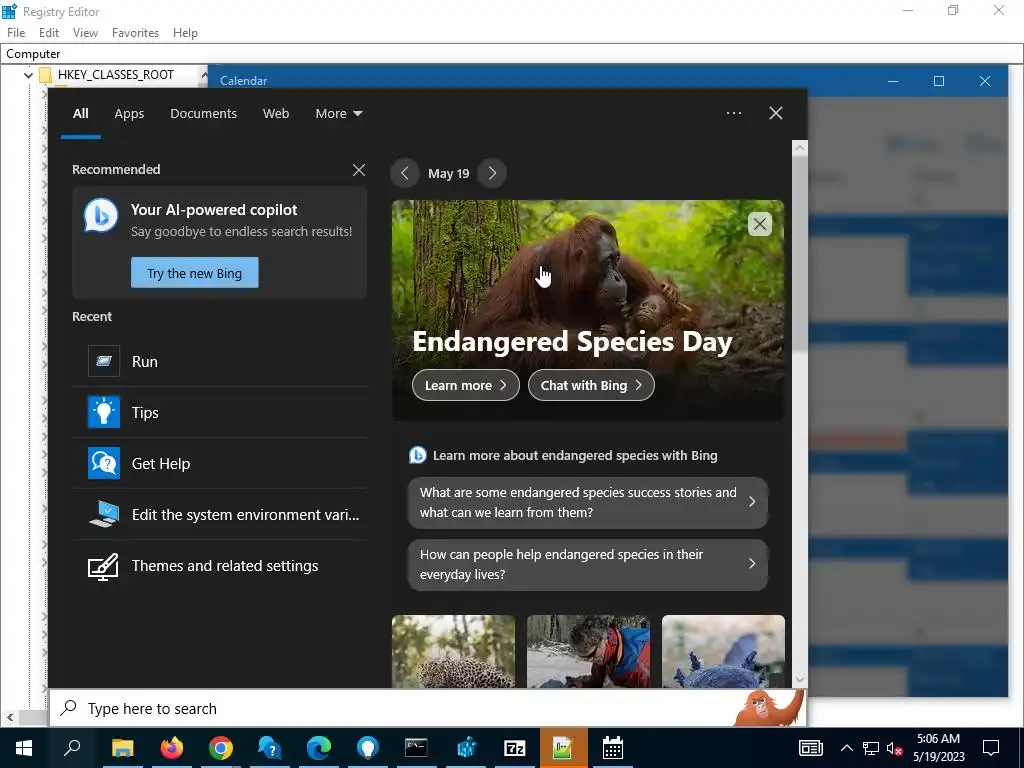Click Learn more on Endangered Species Day
This screenshot has width=1024, height=768.
click(x=466, y=385)
